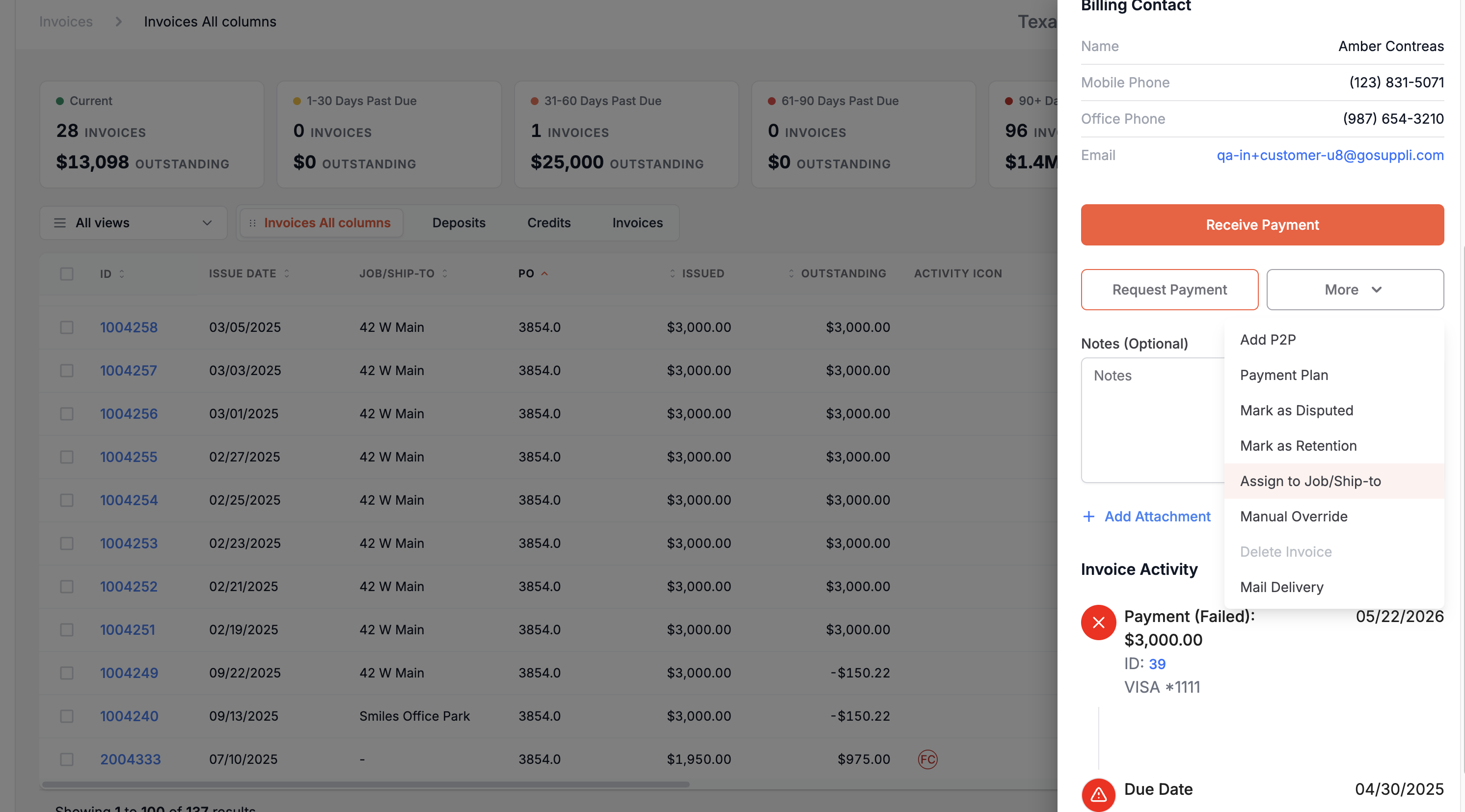The height and width of the screenshot is (812, 1465).
Task: Click the horizontal table scrollbar
Action: click(366, 784)
